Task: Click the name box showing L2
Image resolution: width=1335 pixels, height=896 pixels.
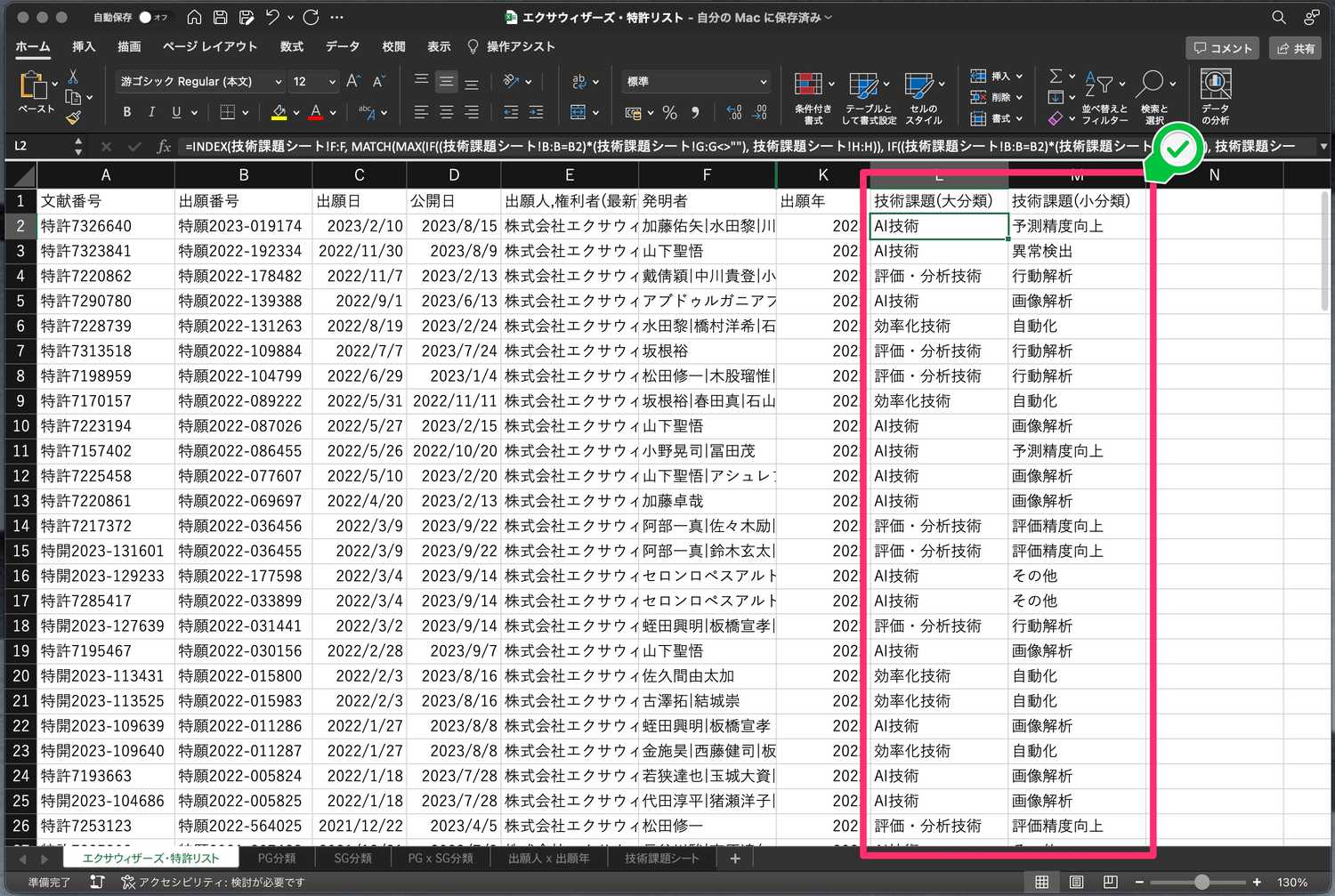Action: (41, 146)
